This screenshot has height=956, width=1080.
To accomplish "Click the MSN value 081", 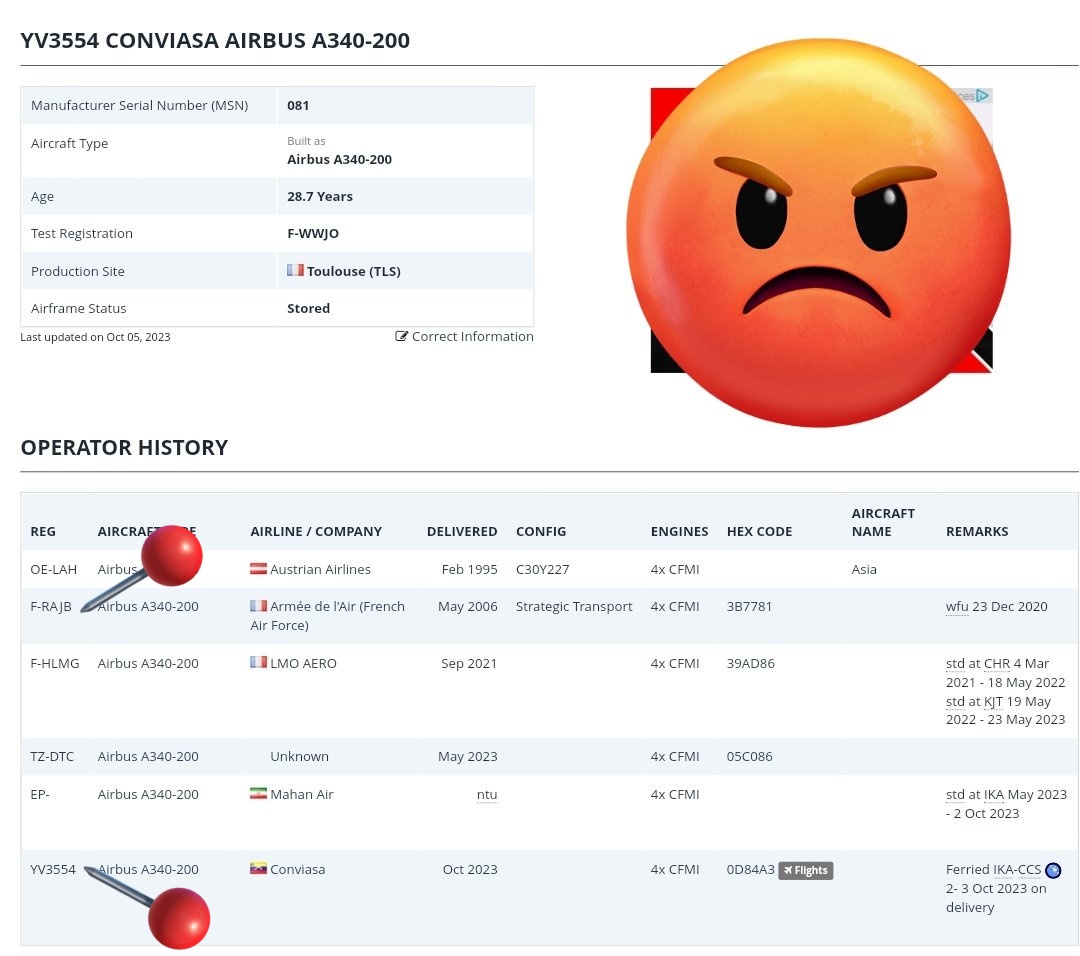I will pos(298,105).
